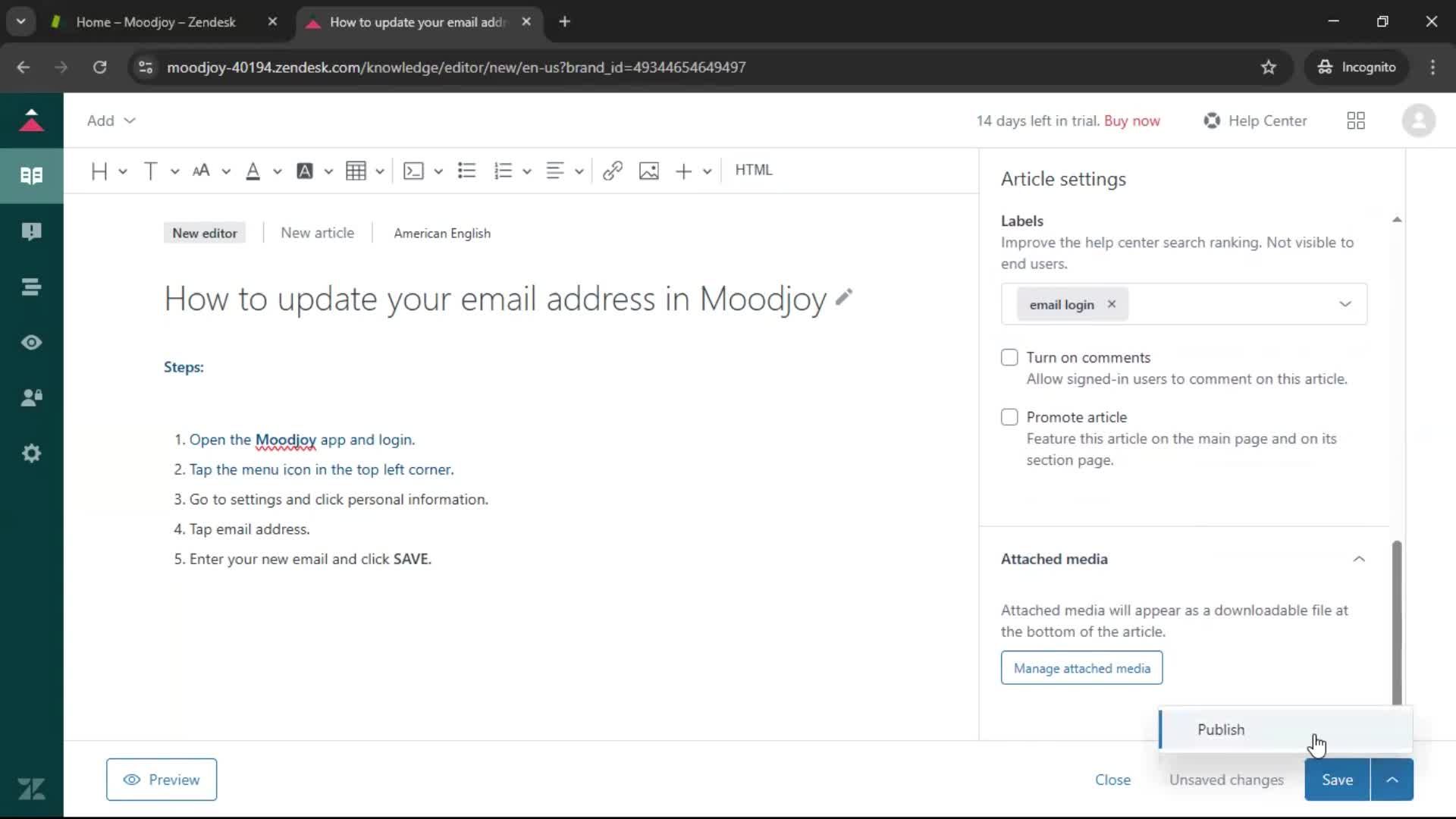Expand the font size dropdown arrow
The width and height of the screenshot is (1456, 819).
coord(226,171)
